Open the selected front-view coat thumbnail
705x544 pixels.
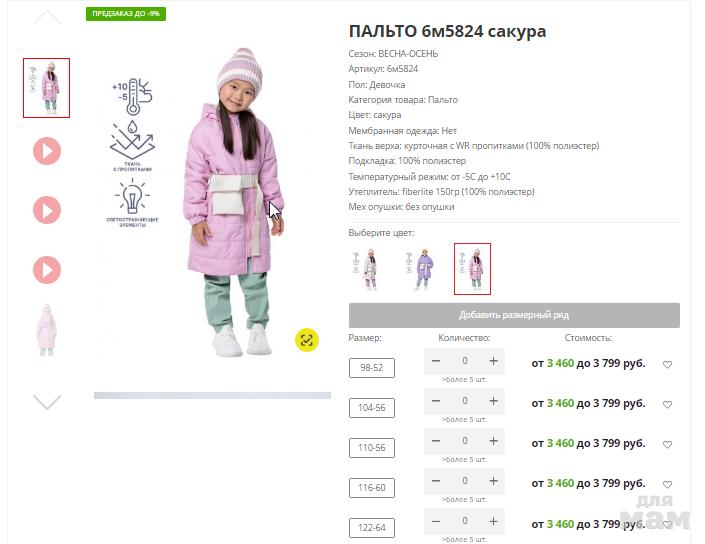[47, 88]
